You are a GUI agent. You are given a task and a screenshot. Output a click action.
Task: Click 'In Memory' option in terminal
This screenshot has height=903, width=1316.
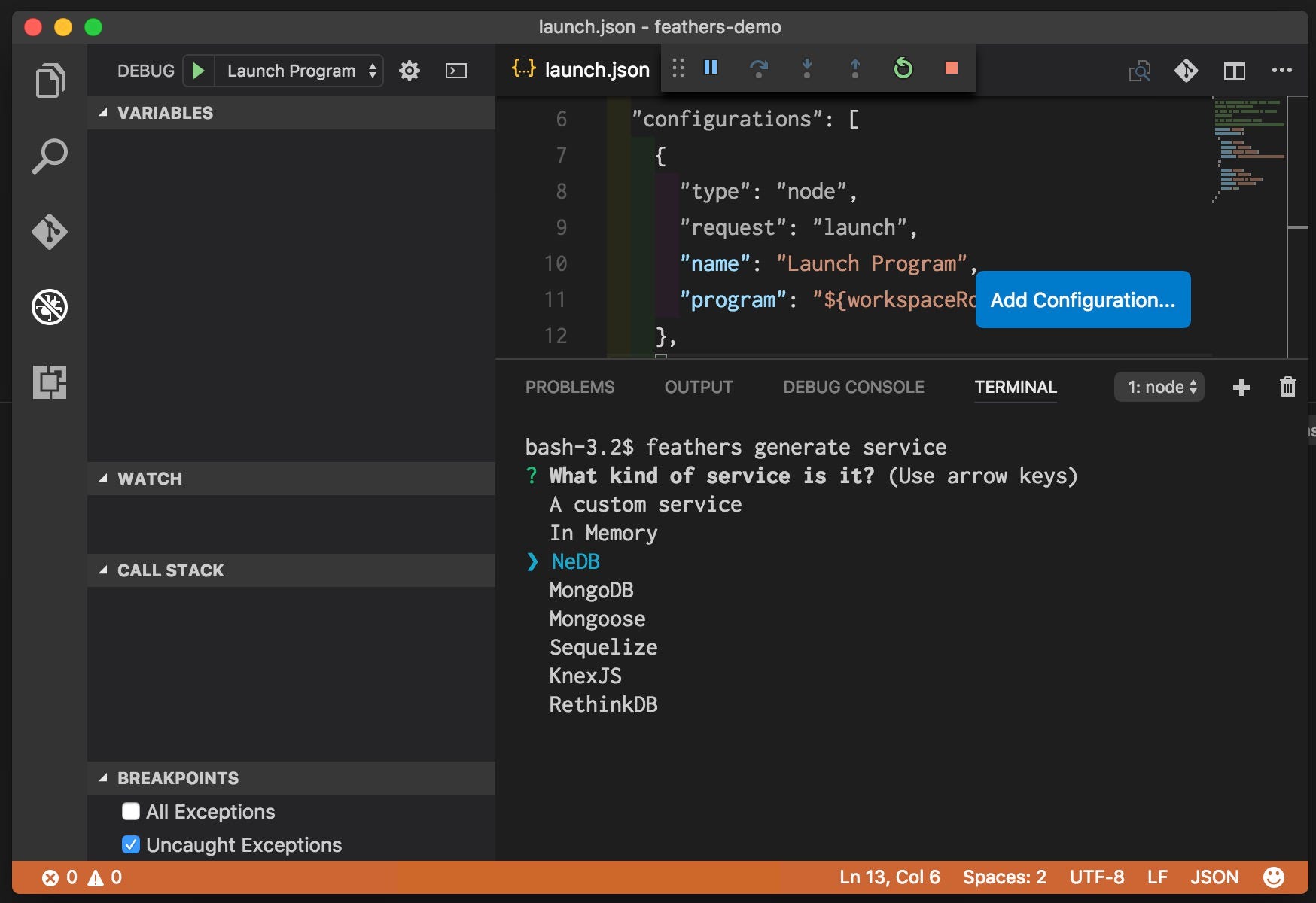click(x=603, y=533)
